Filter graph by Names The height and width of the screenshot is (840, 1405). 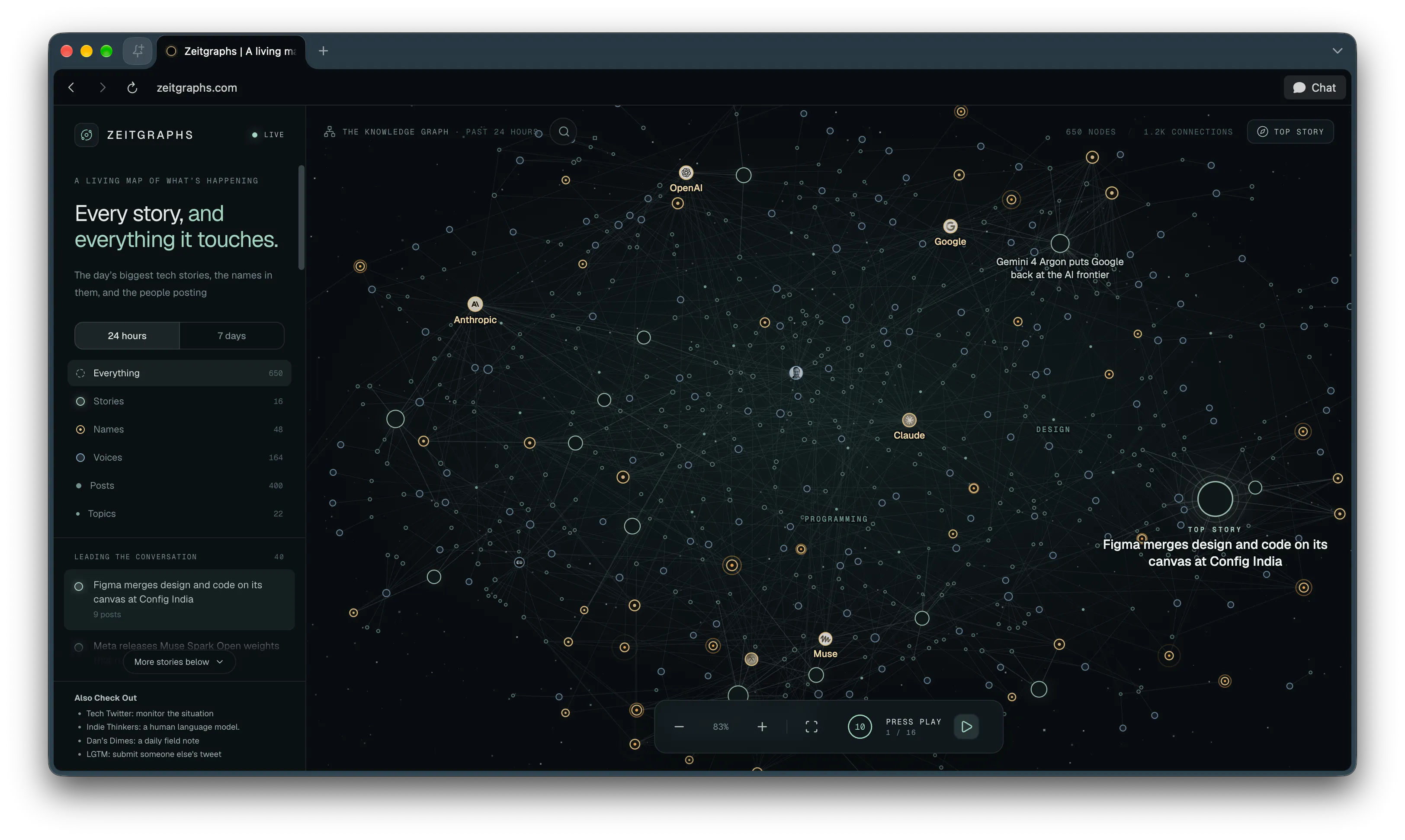180,430
